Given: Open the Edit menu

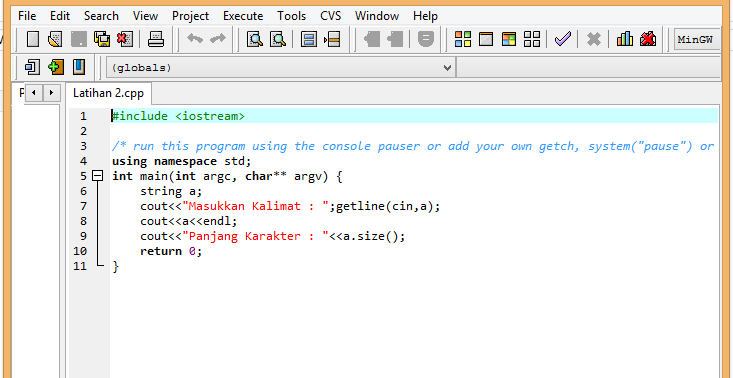Looking at the screenshot, I should pyautogui.click(x=60, y=16).
